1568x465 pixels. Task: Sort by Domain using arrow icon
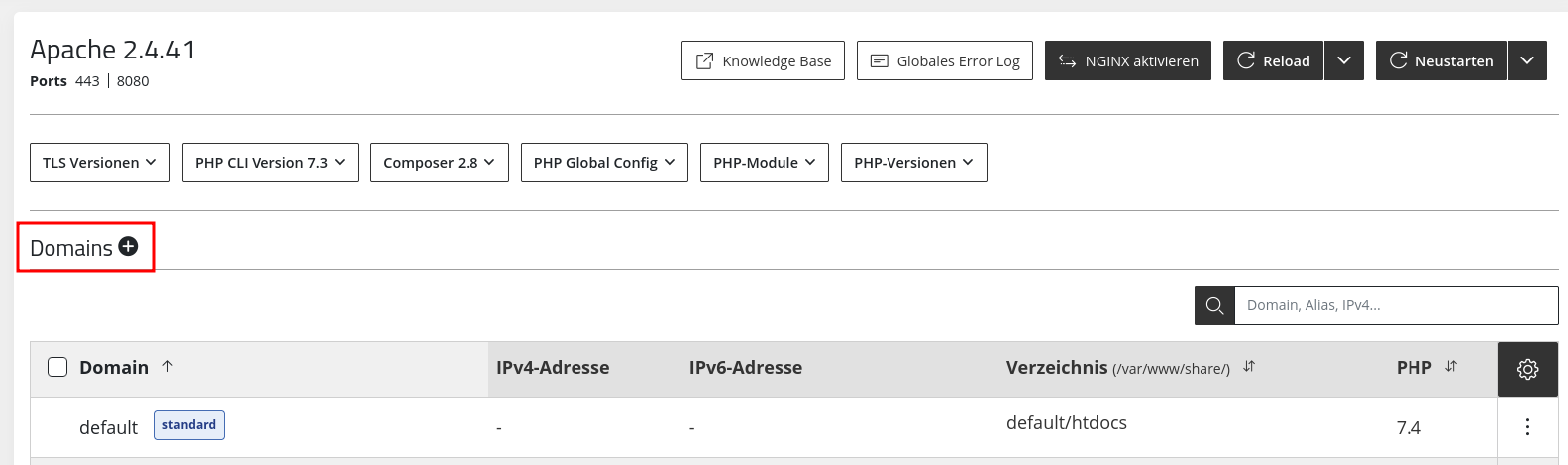point(168,366)
